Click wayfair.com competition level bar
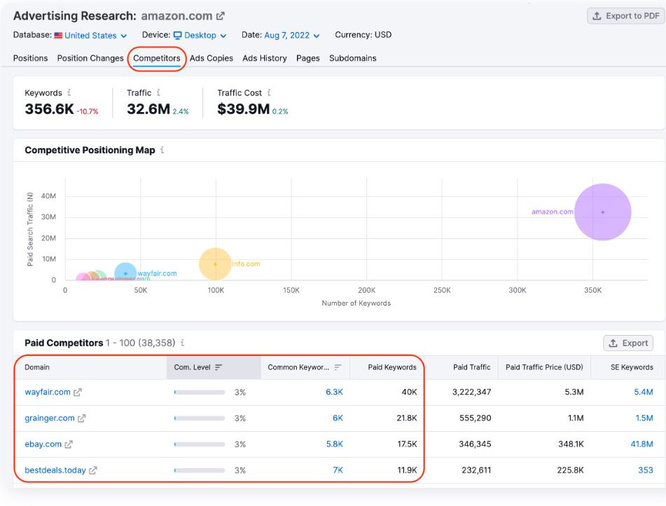The image size is (666, 506). 199,393
